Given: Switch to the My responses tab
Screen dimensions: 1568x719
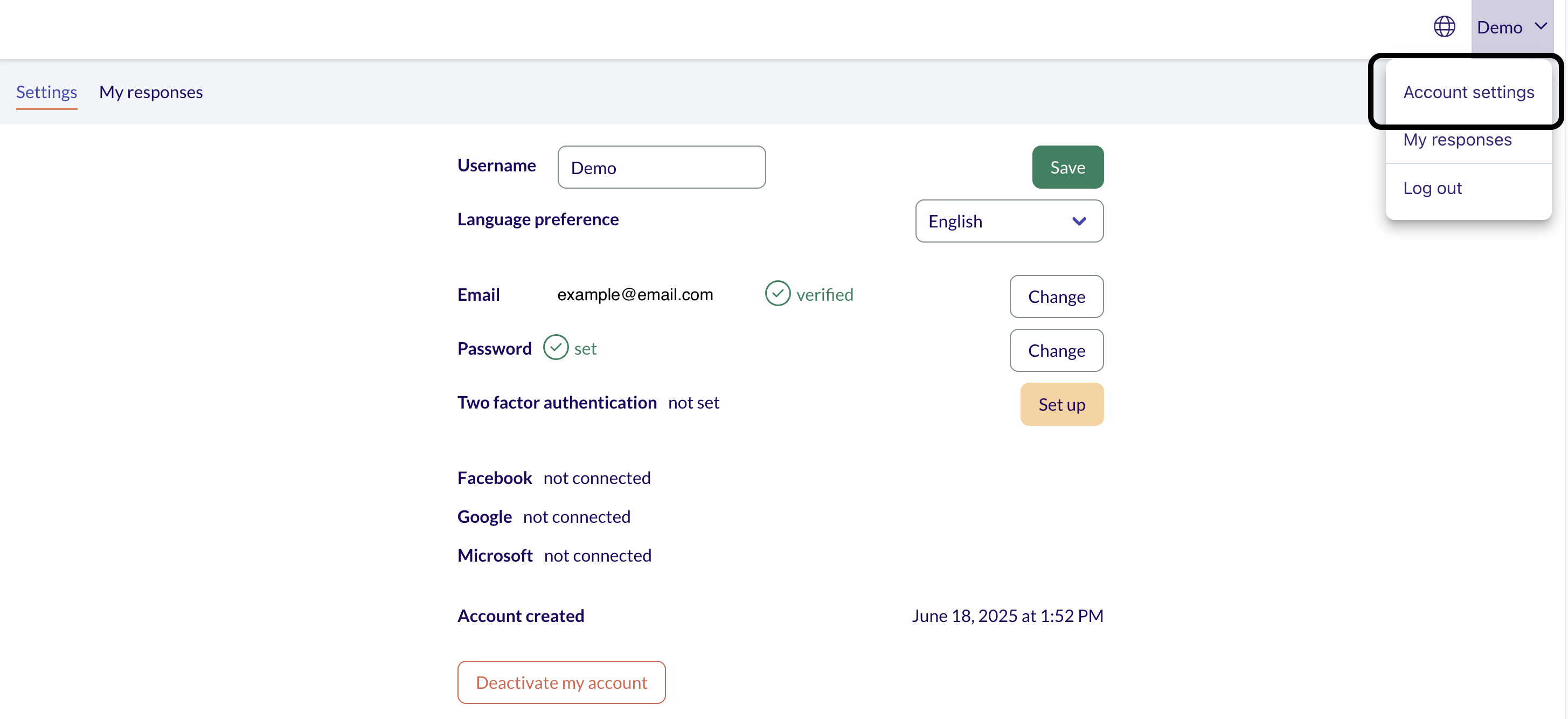Looking at the screenshot, I should (x=150, y=92).
